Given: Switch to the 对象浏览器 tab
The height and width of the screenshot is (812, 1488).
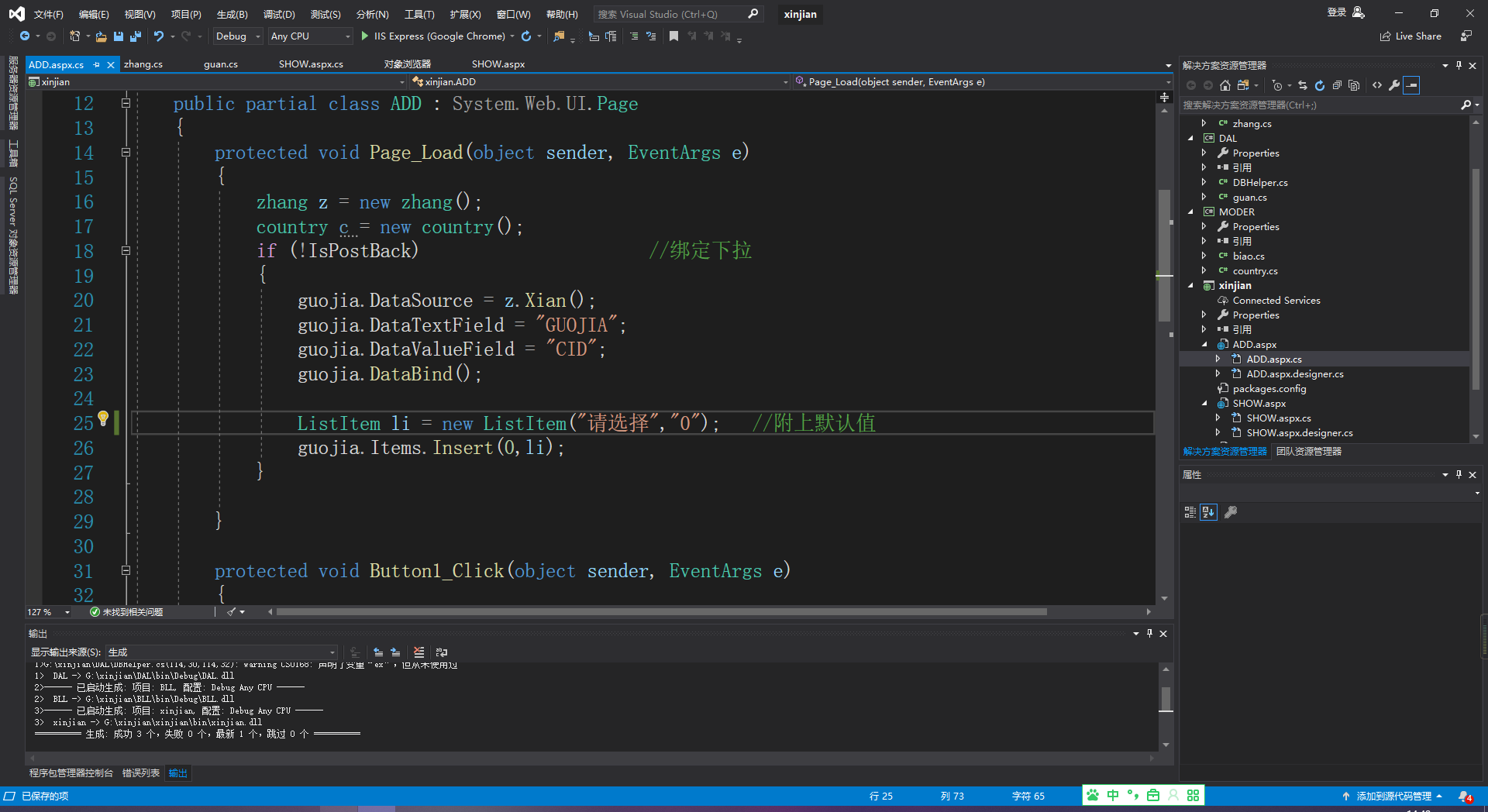Looking at the screenshot, I should coord(407,64).
